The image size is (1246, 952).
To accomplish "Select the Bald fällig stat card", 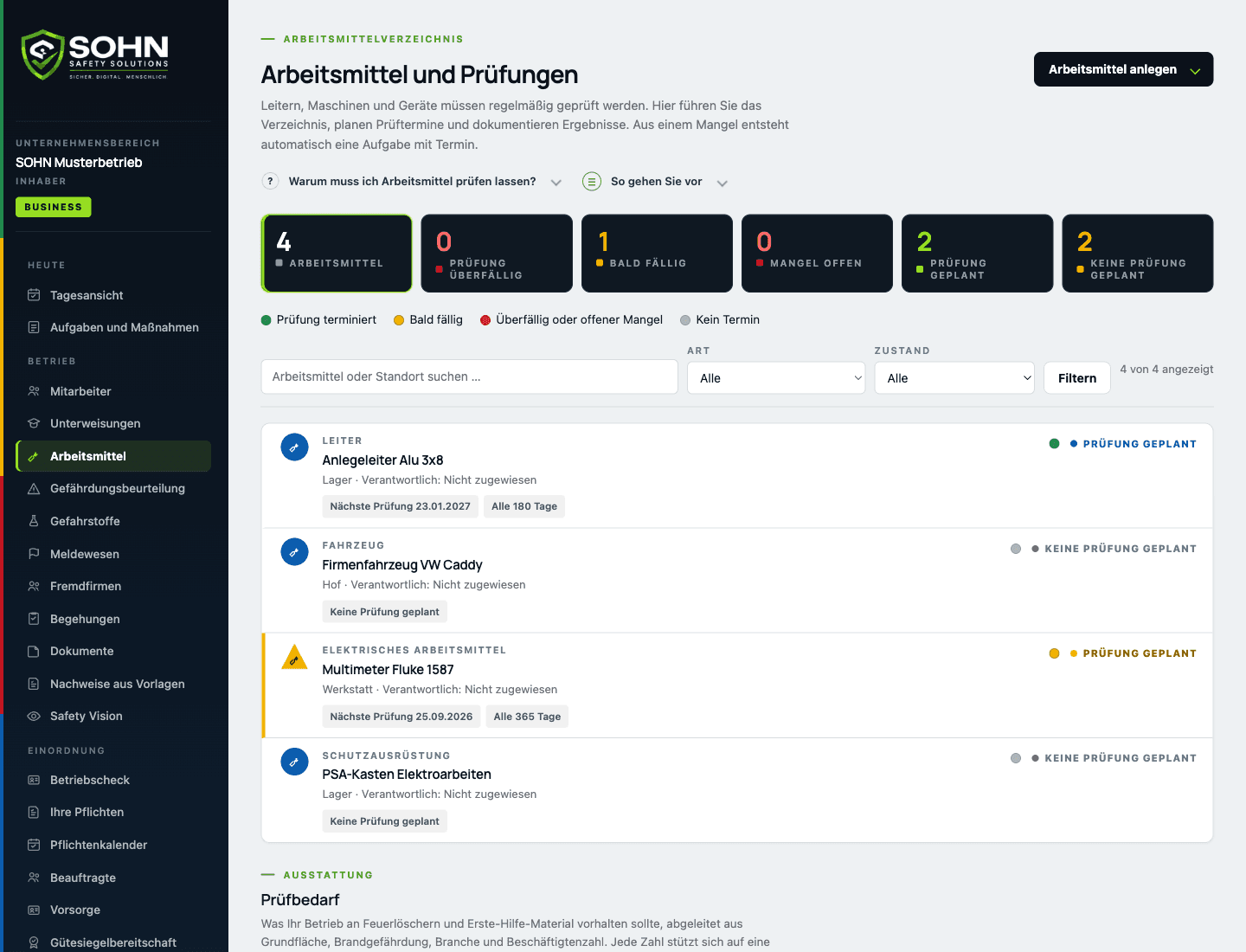I will pos(657,254).
